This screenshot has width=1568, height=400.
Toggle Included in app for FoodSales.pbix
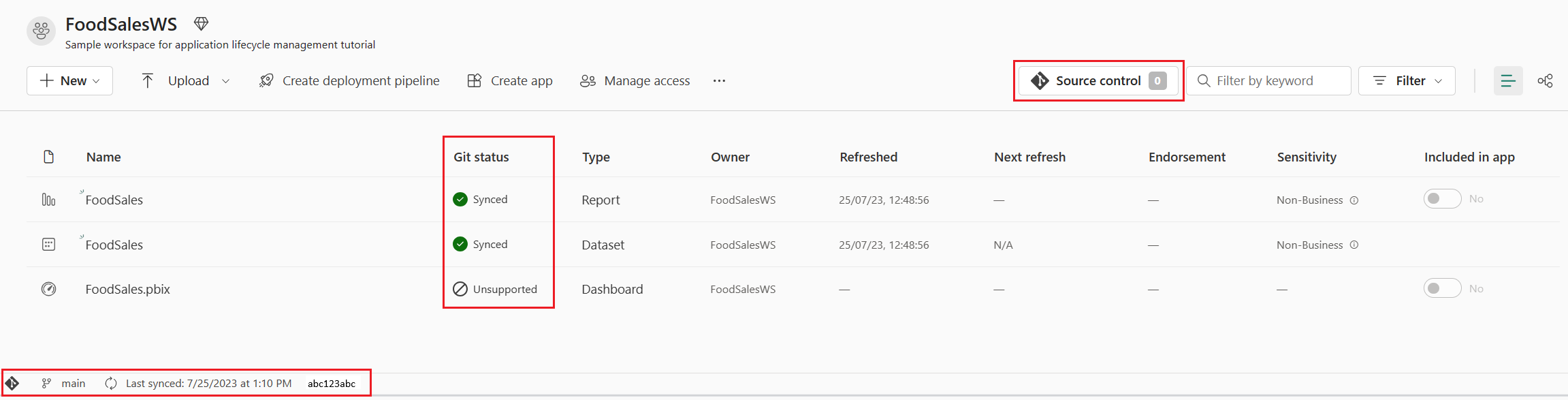coord(1442,288)
